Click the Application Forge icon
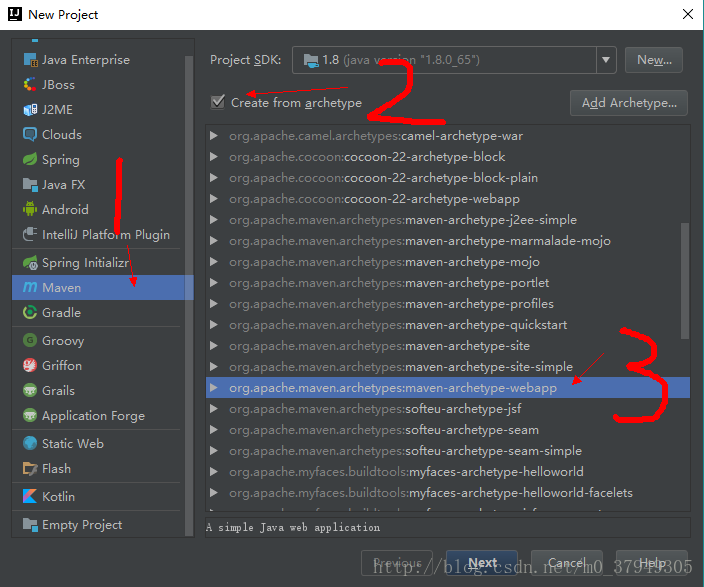Image resolution: width=704 pixels, height=587 pixels. point(30,415)
